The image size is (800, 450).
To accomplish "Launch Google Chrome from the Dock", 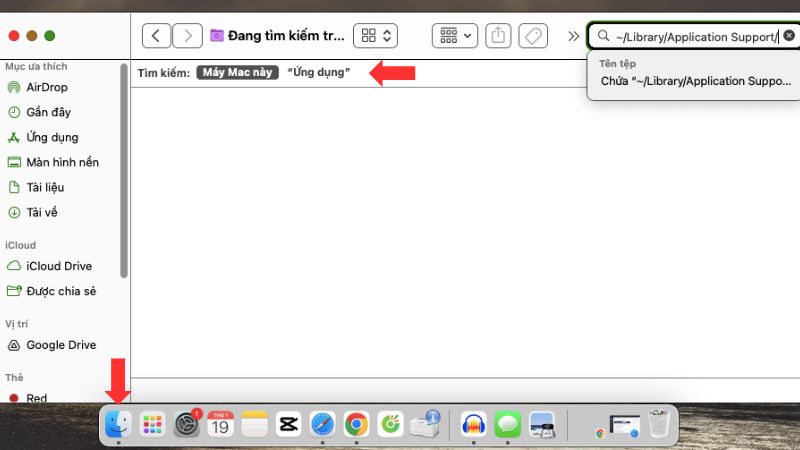I will pyautogui.click(x=356, y=424).
